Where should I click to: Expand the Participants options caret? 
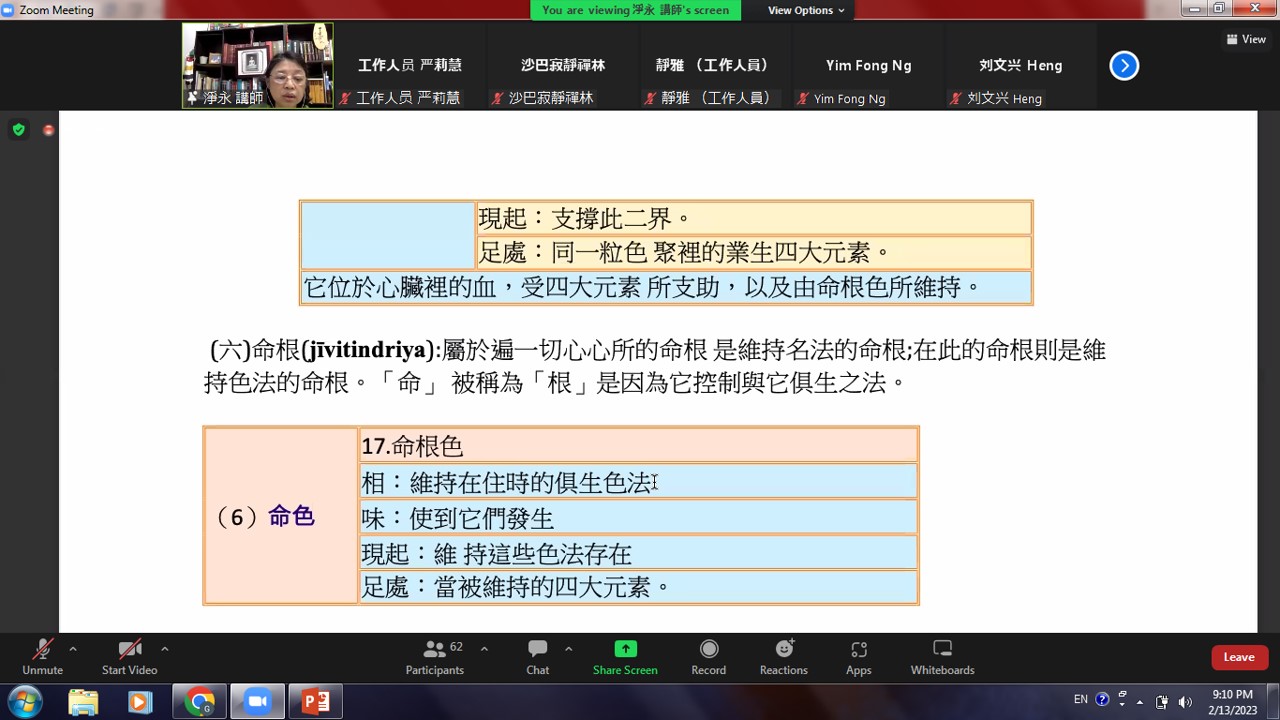(x=484, y=649)
